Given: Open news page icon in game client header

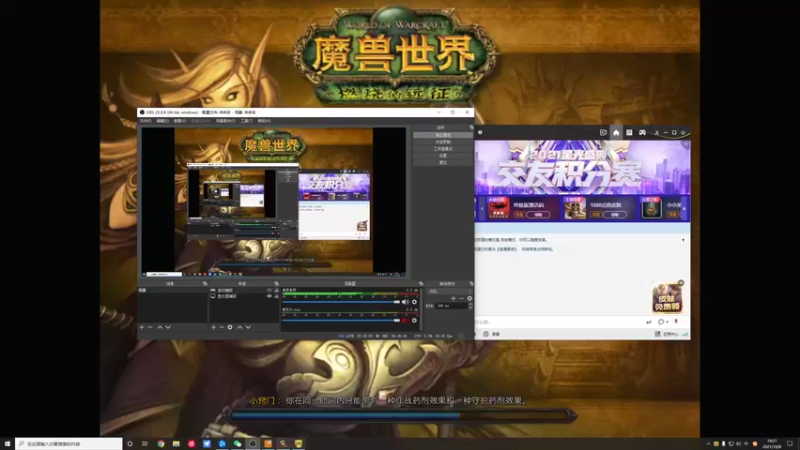Looking at the screenshot, I should tap(629, 133).
